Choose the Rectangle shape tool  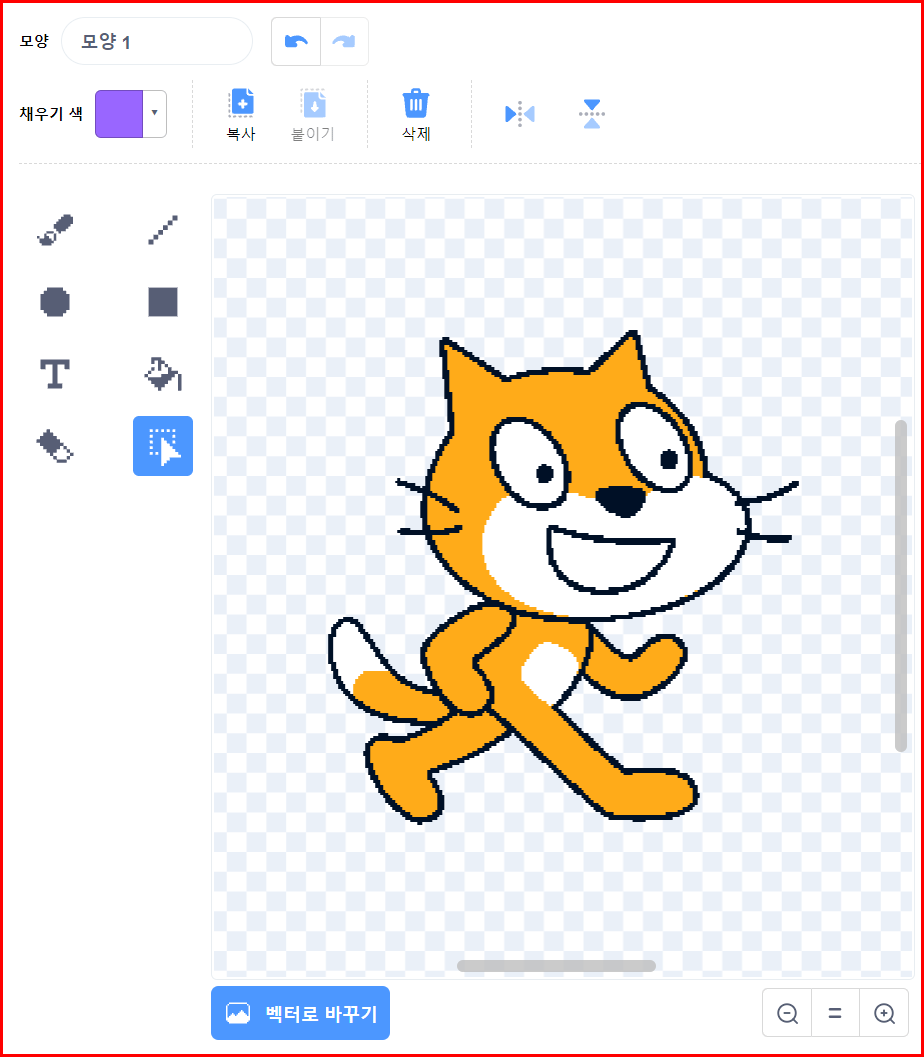point(163,302)
